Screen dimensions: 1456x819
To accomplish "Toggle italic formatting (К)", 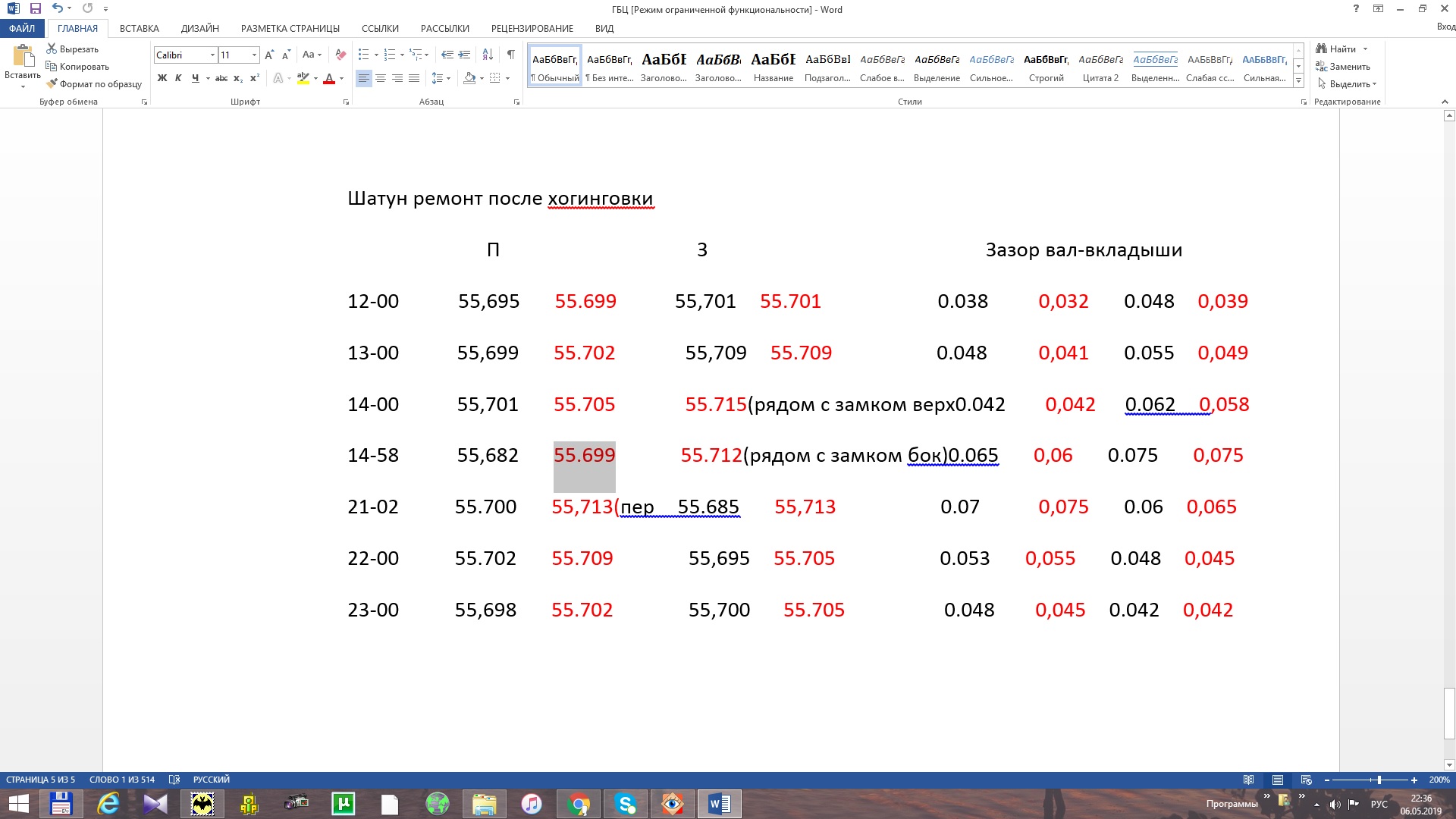I will point(178,78).
